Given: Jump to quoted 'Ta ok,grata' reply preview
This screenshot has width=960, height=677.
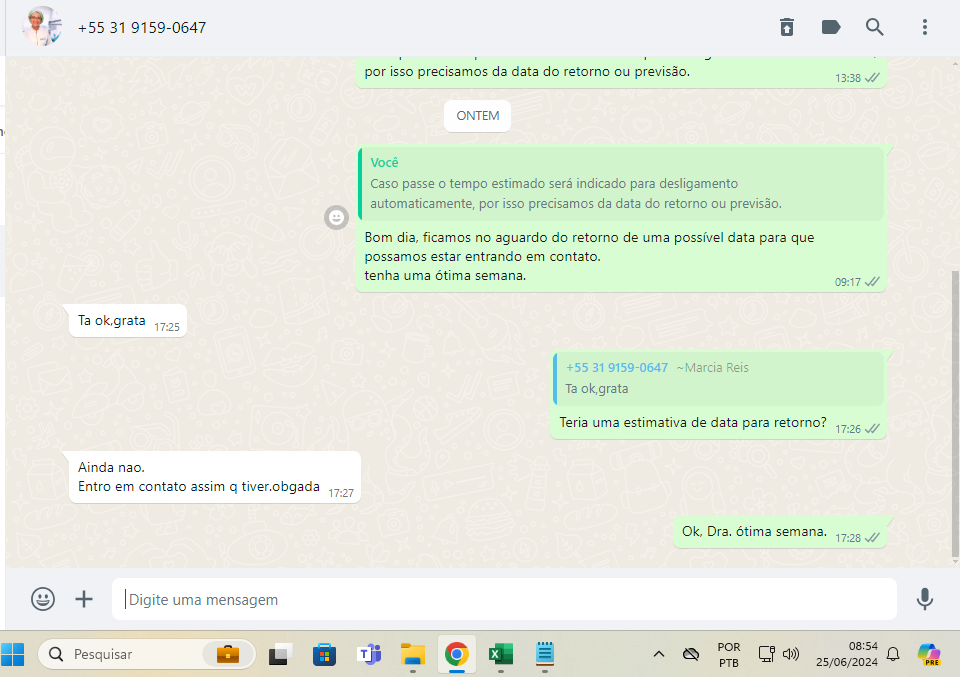Looking at the screenshot, I should 718,378.
